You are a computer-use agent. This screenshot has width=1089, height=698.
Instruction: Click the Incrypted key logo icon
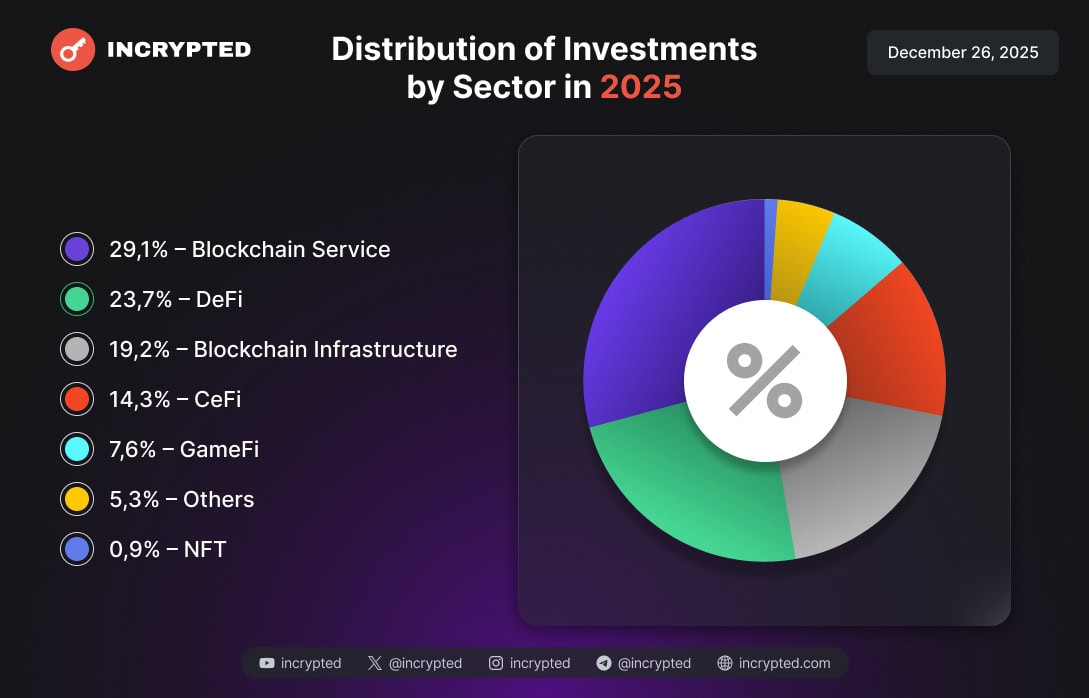[73, 49]
